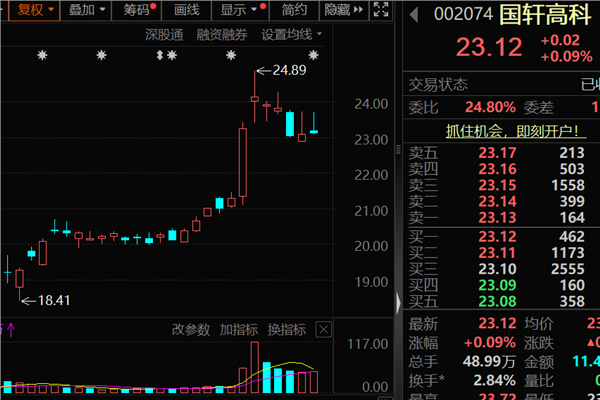
Task: Click the divider handle beside 卖五
Action: pos(398,150)
